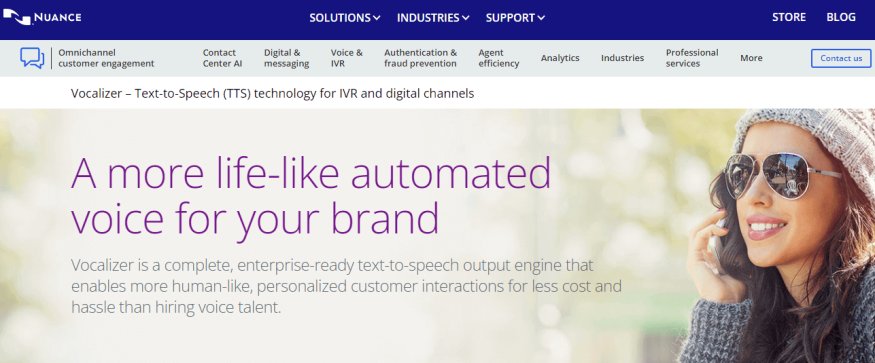Open the Industries dropdown in the top bar

point(433,18)
